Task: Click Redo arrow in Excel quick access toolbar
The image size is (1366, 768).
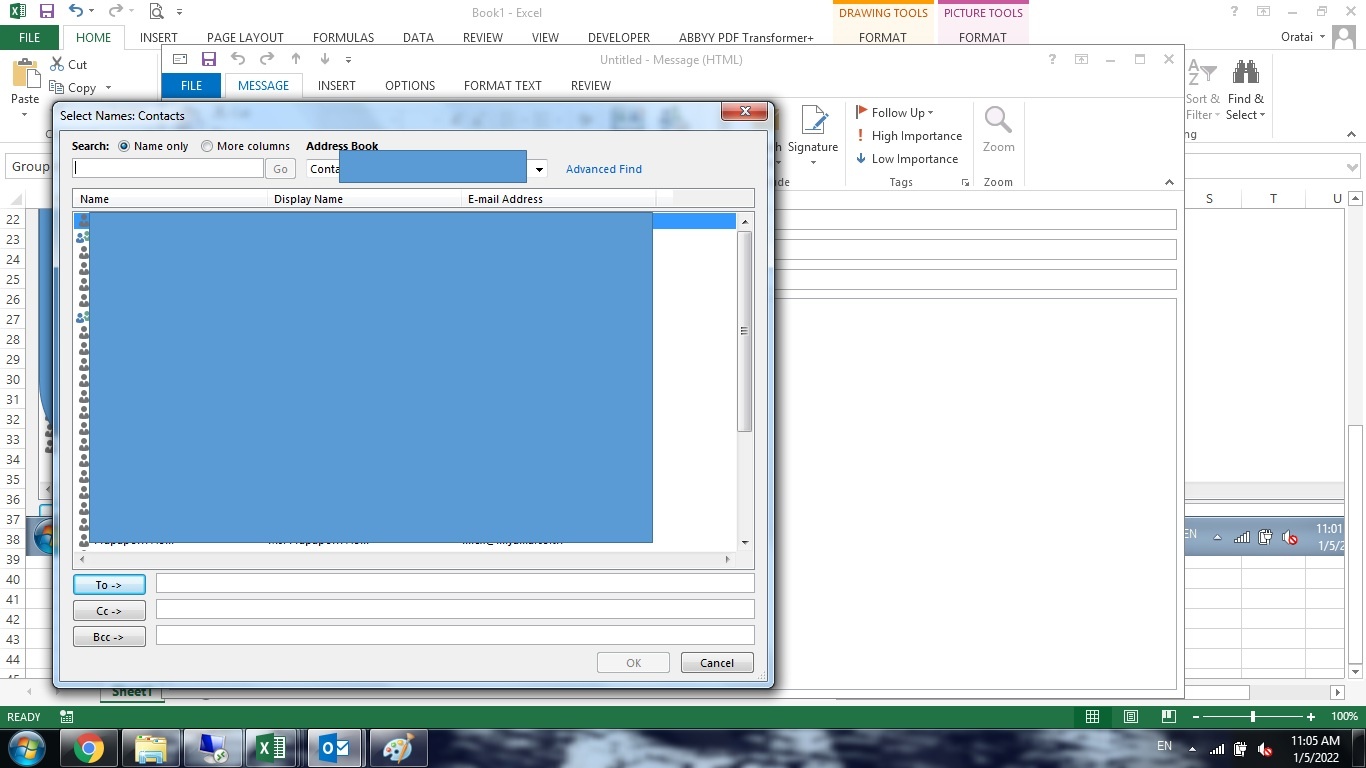Action: 115,12
